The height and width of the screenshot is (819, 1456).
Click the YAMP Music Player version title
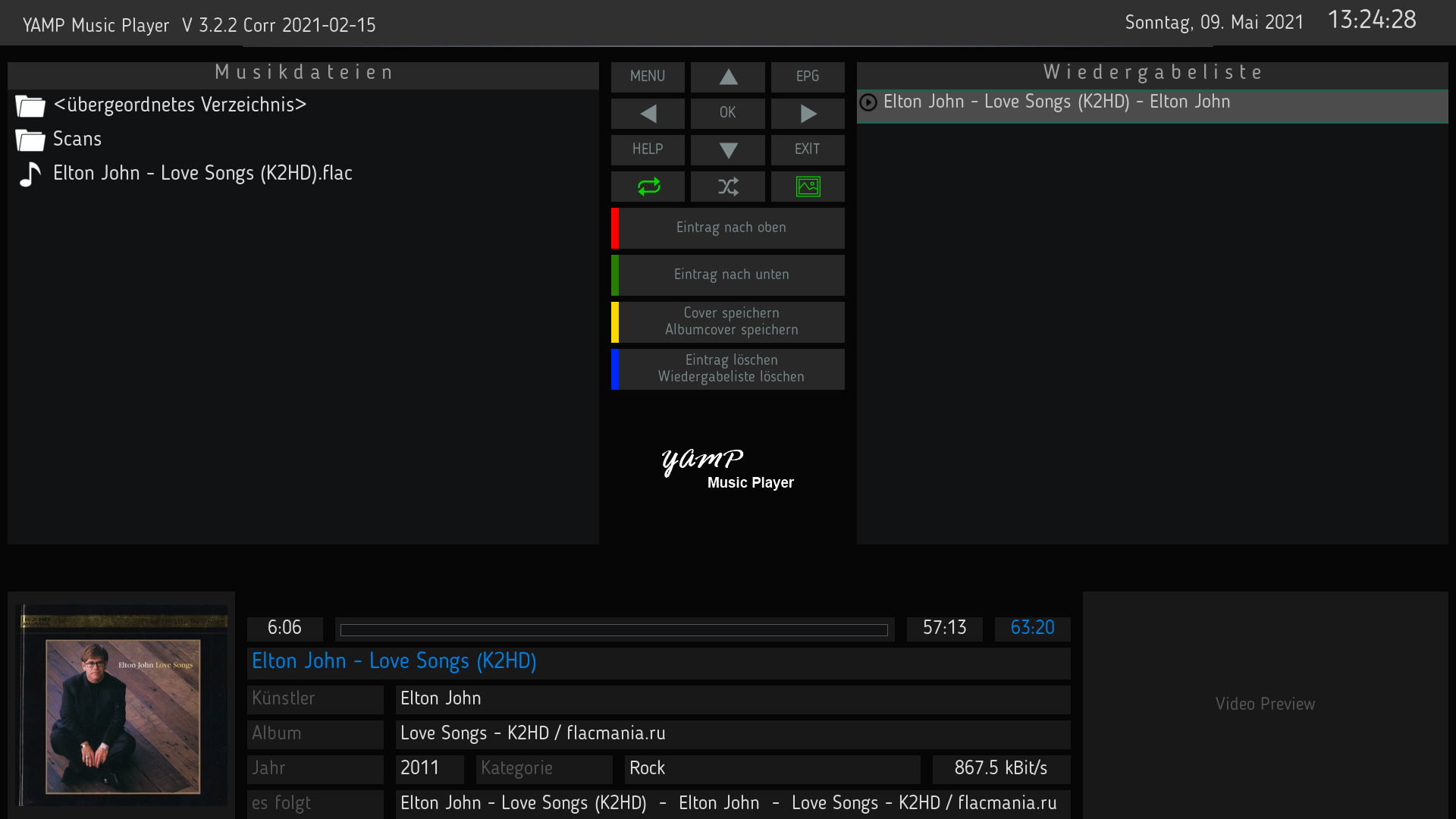click(x=199, y=26)
